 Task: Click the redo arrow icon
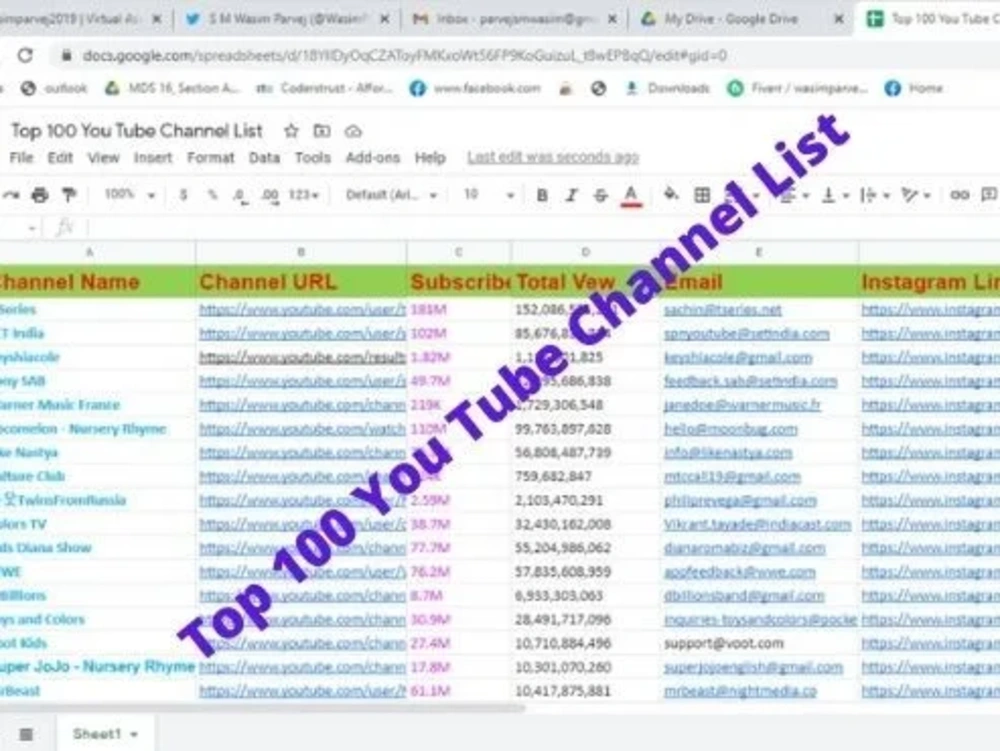(x=10, y=195)
